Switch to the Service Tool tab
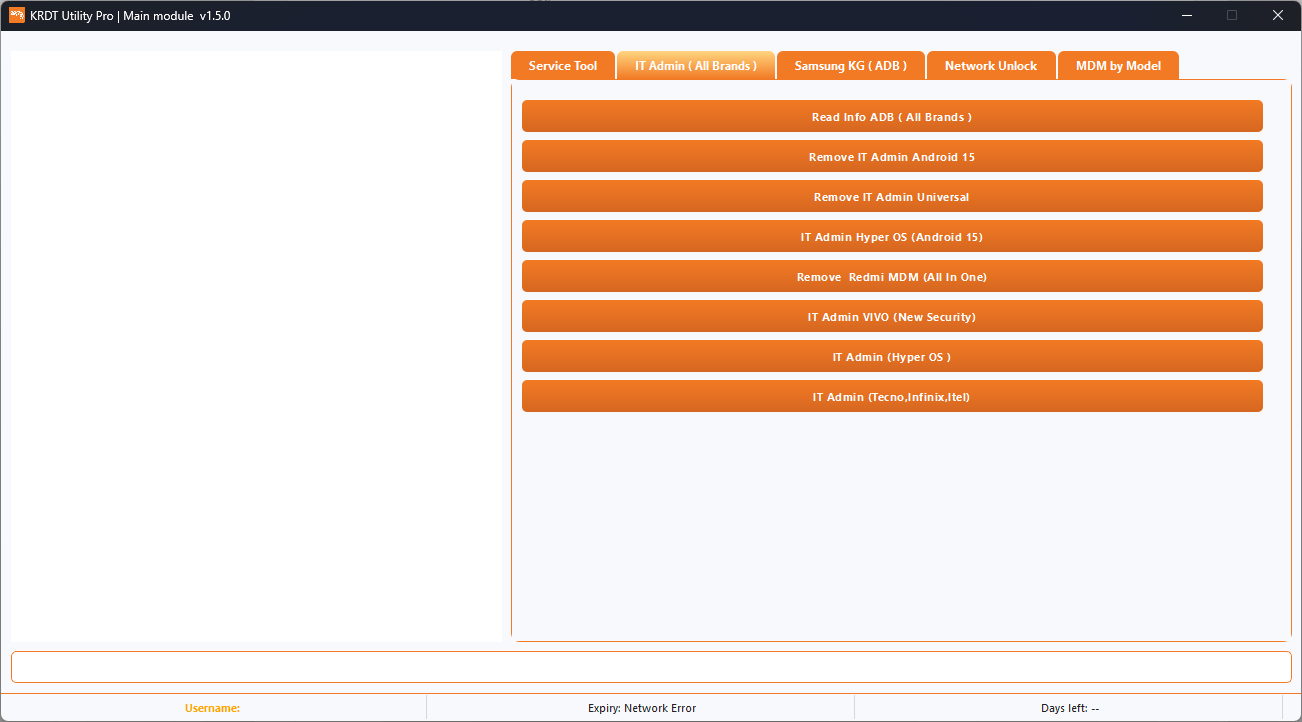Screen dimensions: 1302x722 (x=562, y=65)
